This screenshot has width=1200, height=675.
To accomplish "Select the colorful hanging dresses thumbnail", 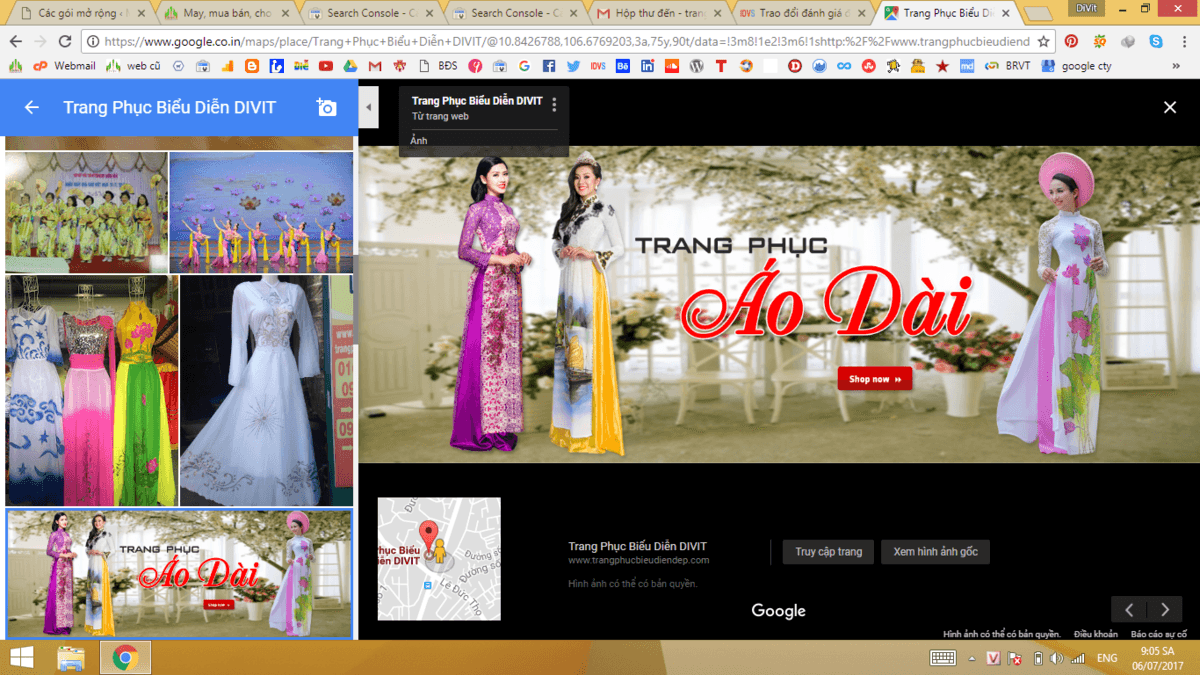I will pyautogui.click(x=92, y=391).
